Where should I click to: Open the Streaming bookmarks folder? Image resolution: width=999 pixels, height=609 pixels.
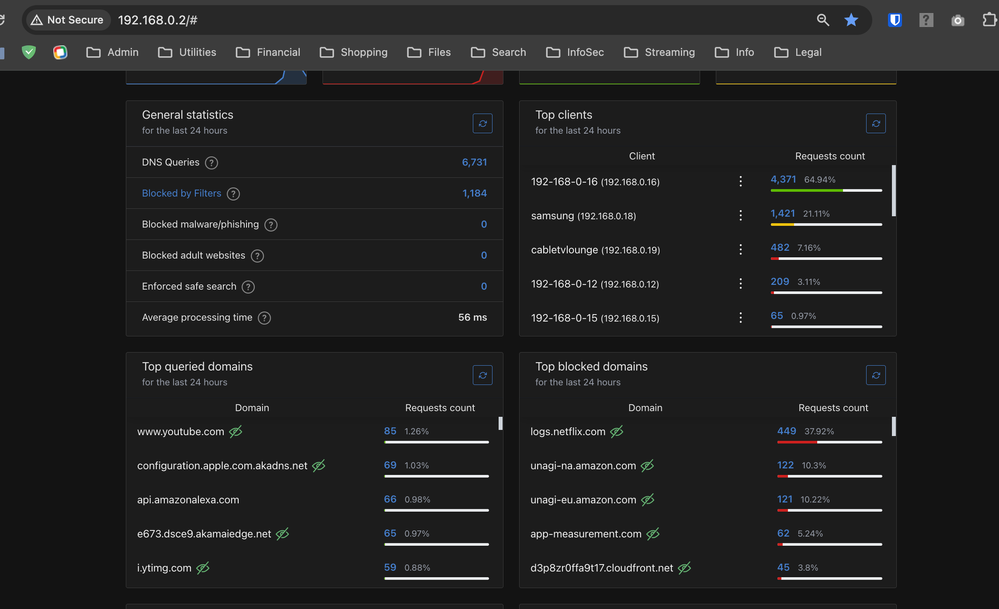[x=659, y=52]
